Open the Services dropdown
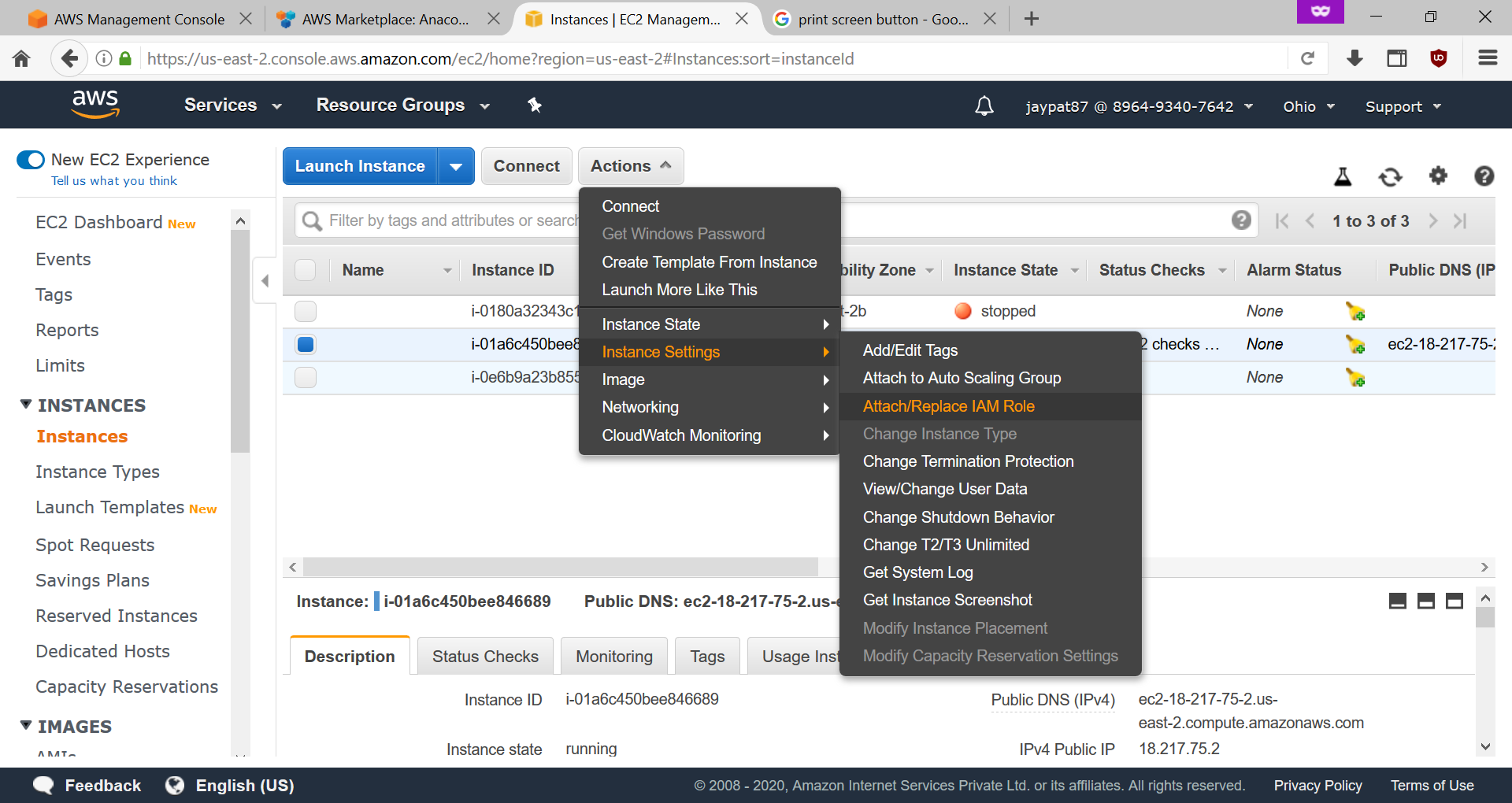 (233, 105)
